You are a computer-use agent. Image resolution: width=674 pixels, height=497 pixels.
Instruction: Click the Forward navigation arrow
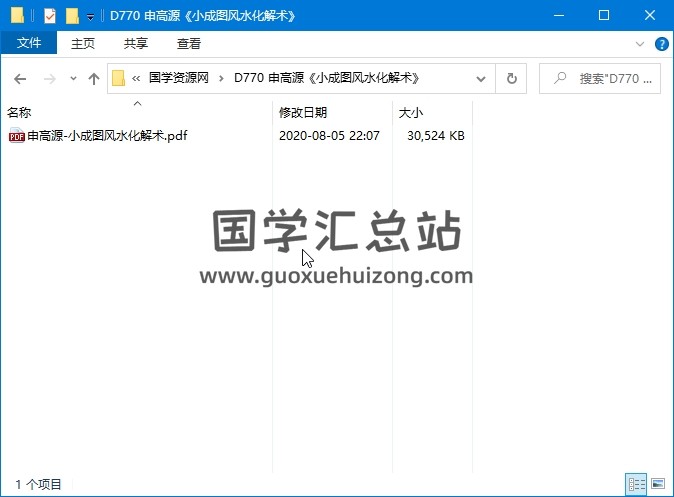tap(48, 78)
